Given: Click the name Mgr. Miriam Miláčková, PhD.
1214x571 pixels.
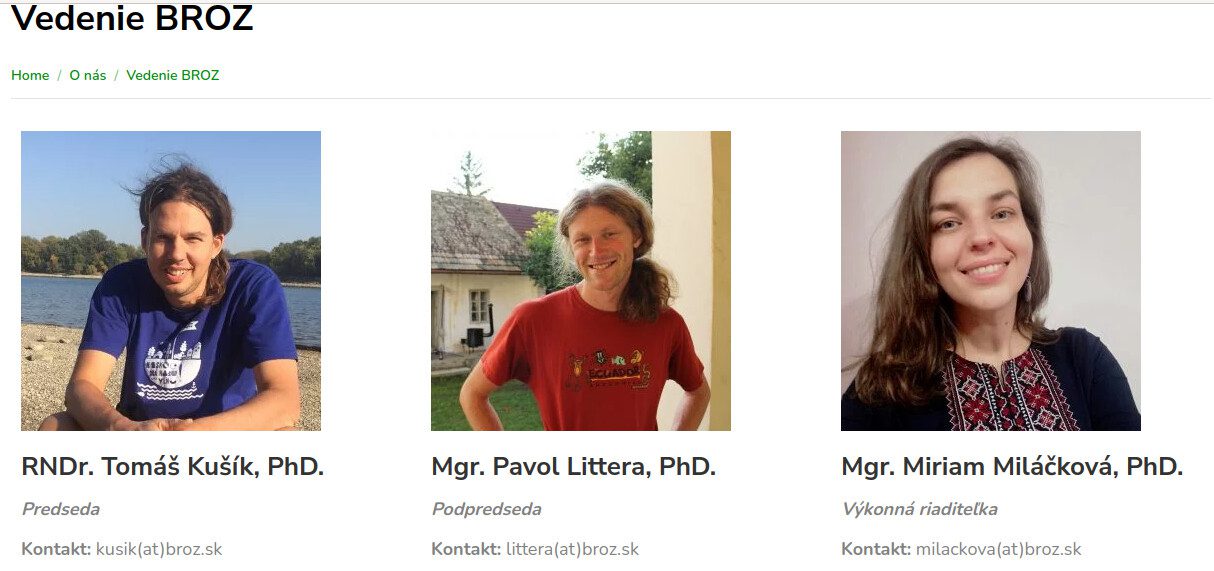Looking at the screenshot, I should point(1012,466).
